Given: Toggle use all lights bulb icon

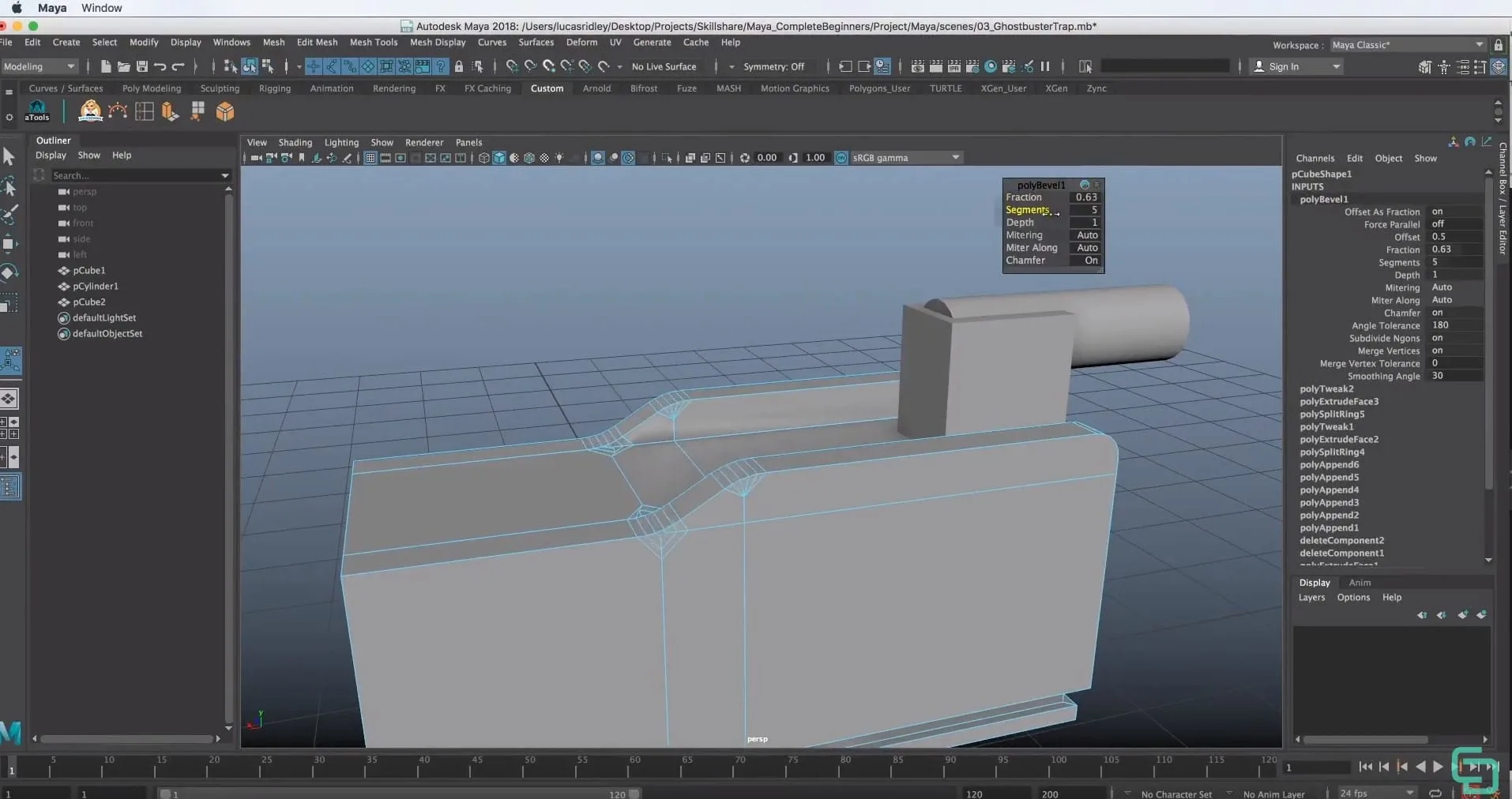Looking at the screenshot, I should pyautogui.click(x=559, y=158).
